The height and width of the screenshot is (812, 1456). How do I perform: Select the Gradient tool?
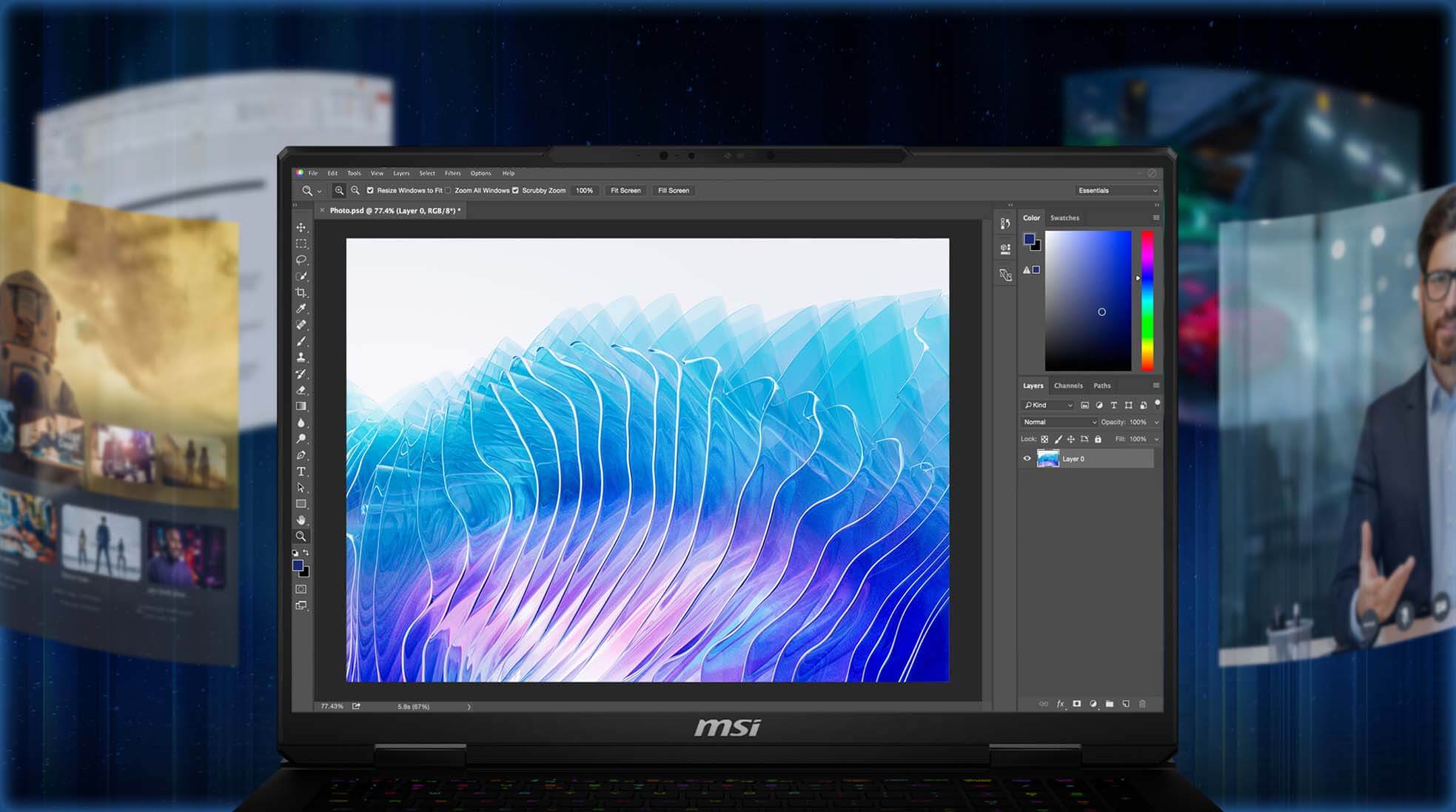pyautogui.click(x=301, y=406)
